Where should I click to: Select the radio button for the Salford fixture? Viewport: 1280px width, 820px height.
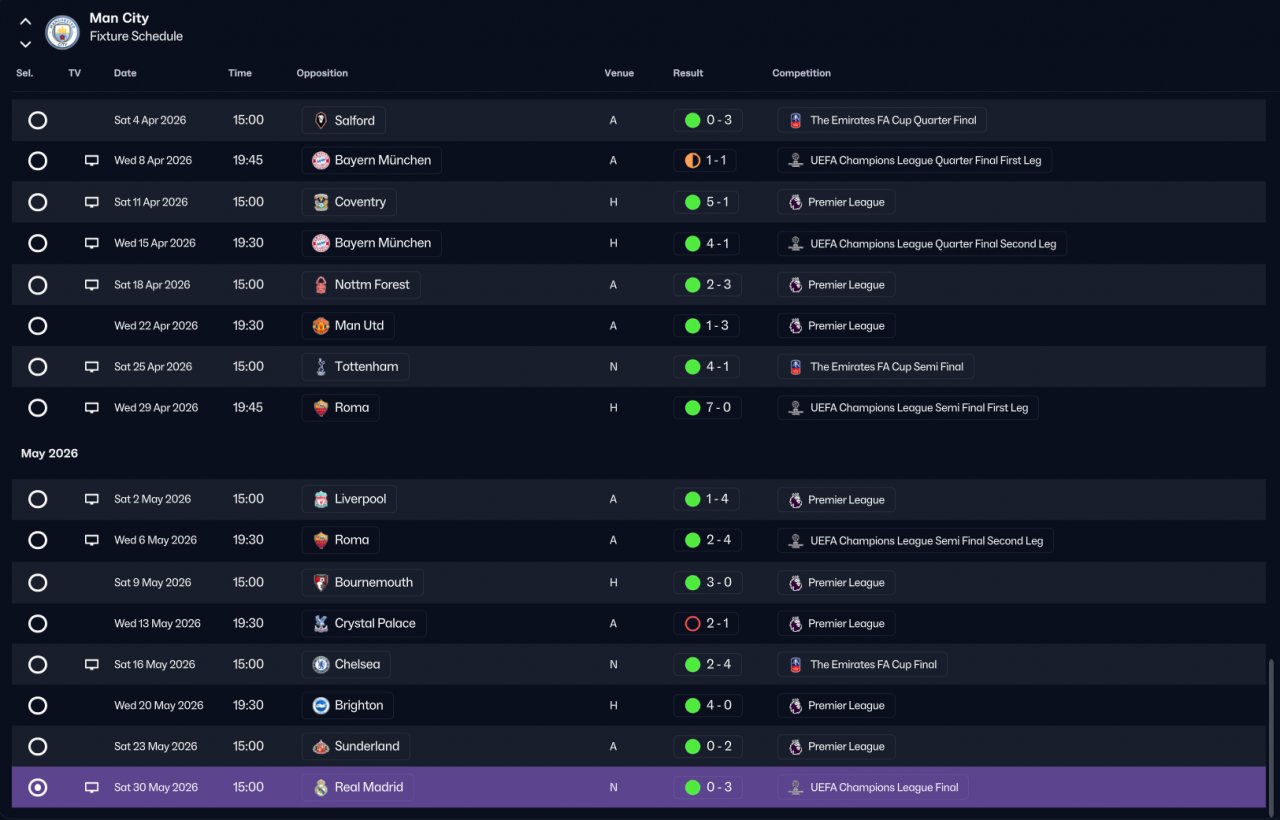pyautogui.click(x=38, y=120)
